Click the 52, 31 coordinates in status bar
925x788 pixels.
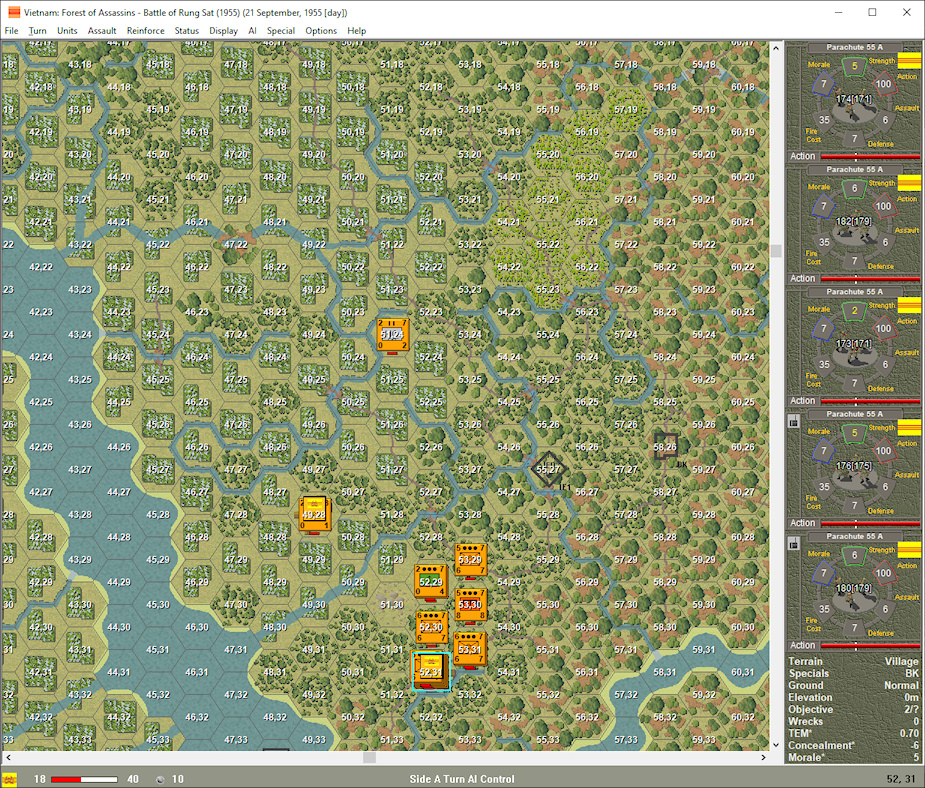902,779
